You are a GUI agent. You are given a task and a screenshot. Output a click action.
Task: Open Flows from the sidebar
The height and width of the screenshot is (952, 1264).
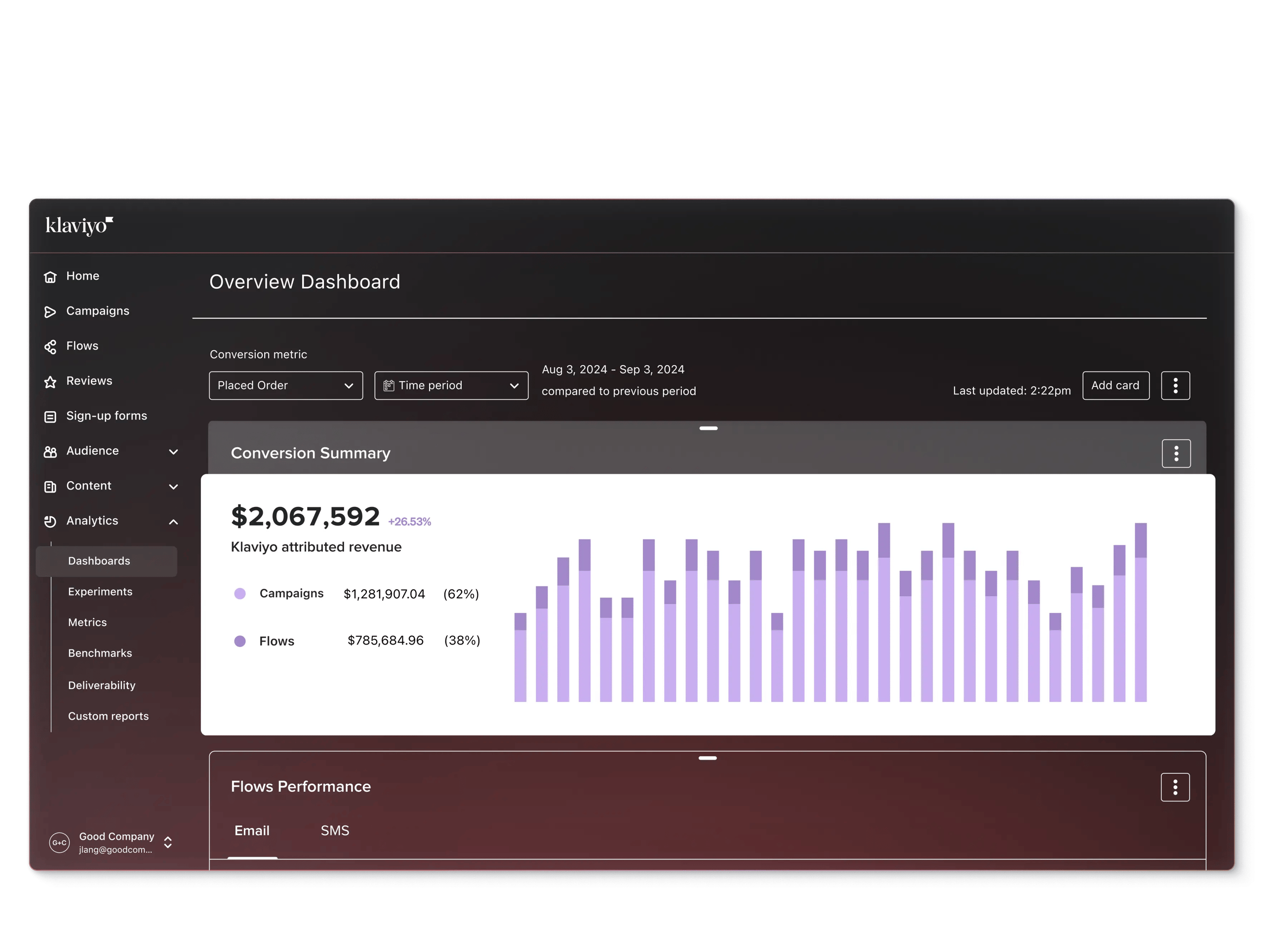[x=82, y=345]
